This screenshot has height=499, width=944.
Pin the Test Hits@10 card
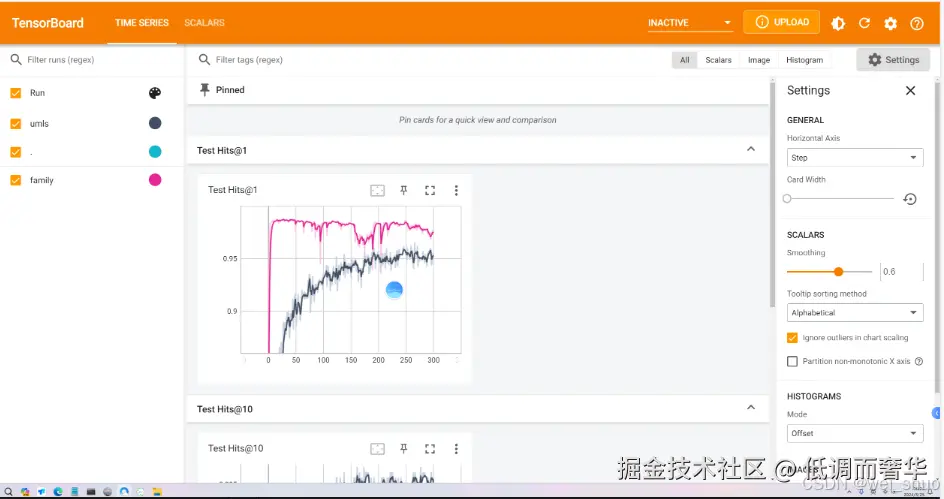pos(404,448)
